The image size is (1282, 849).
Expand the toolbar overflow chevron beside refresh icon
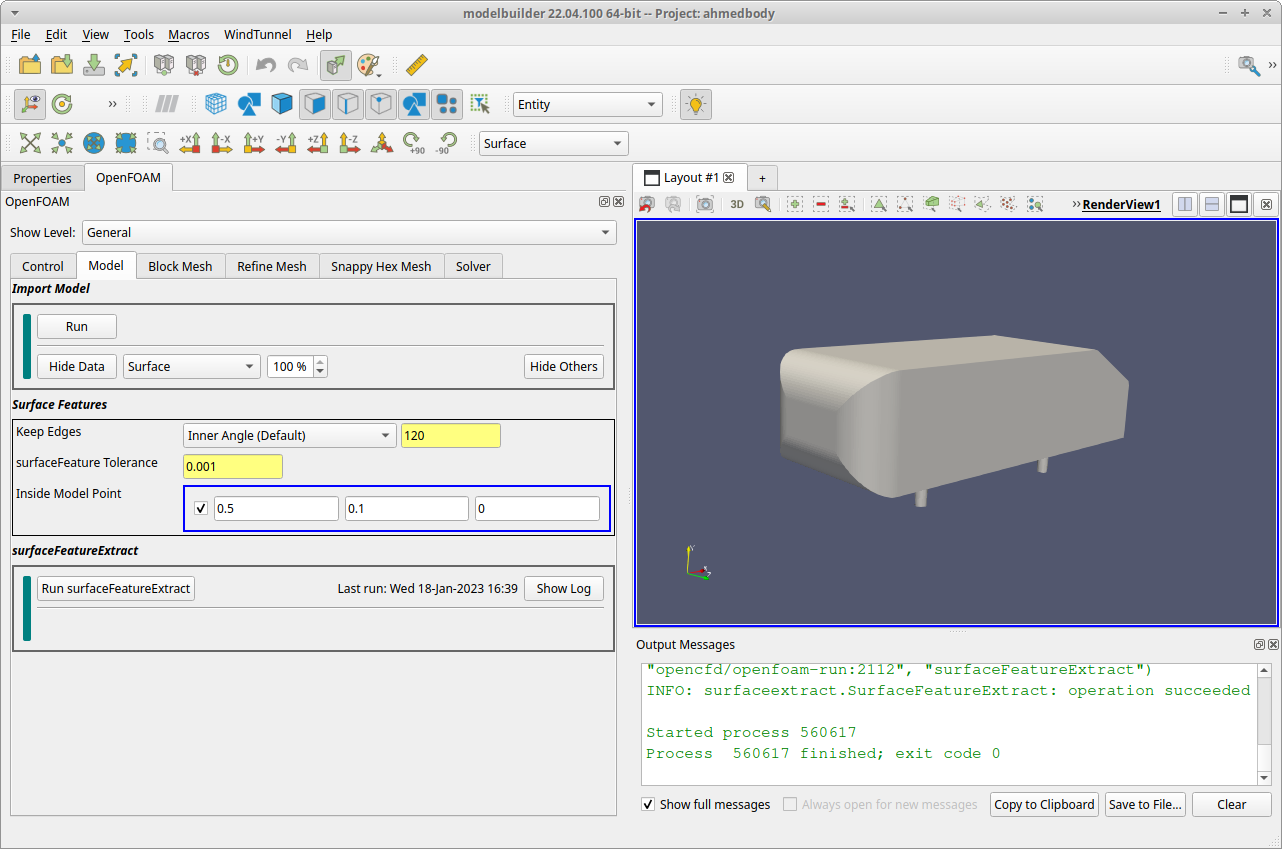[112, 104]
